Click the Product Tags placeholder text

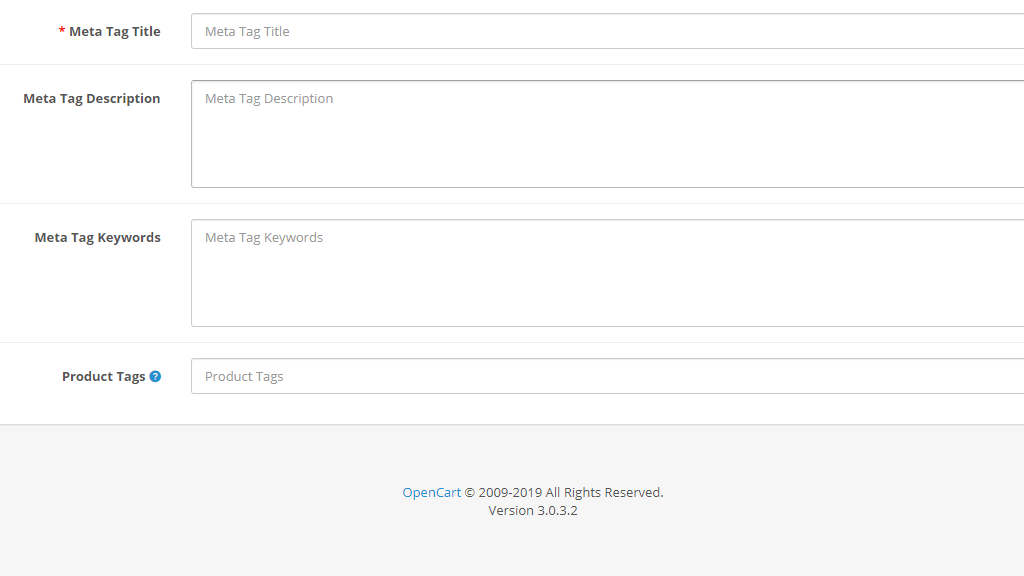coord(243,376)
